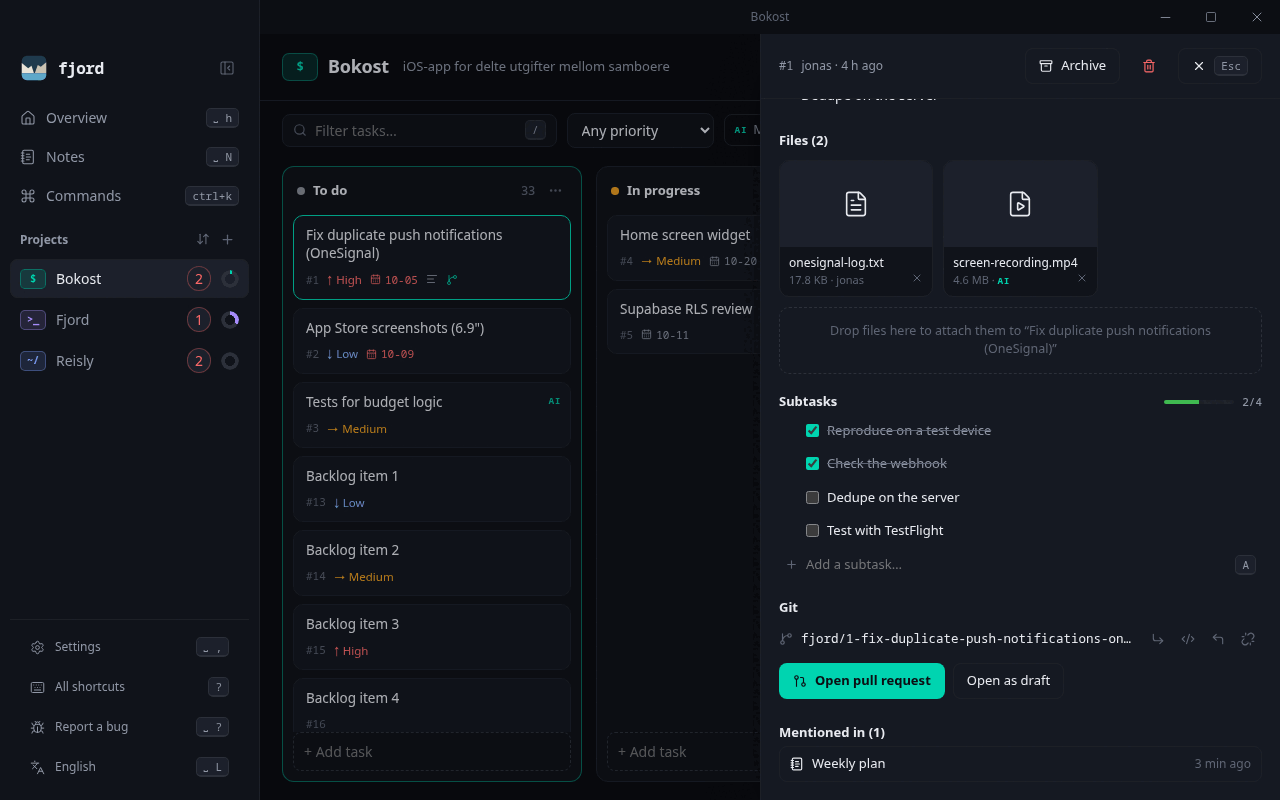This screenshot has width=1280, height=800.
Task: Uncheck the Reproduce on a test device subtask
Action: point(813,431)
